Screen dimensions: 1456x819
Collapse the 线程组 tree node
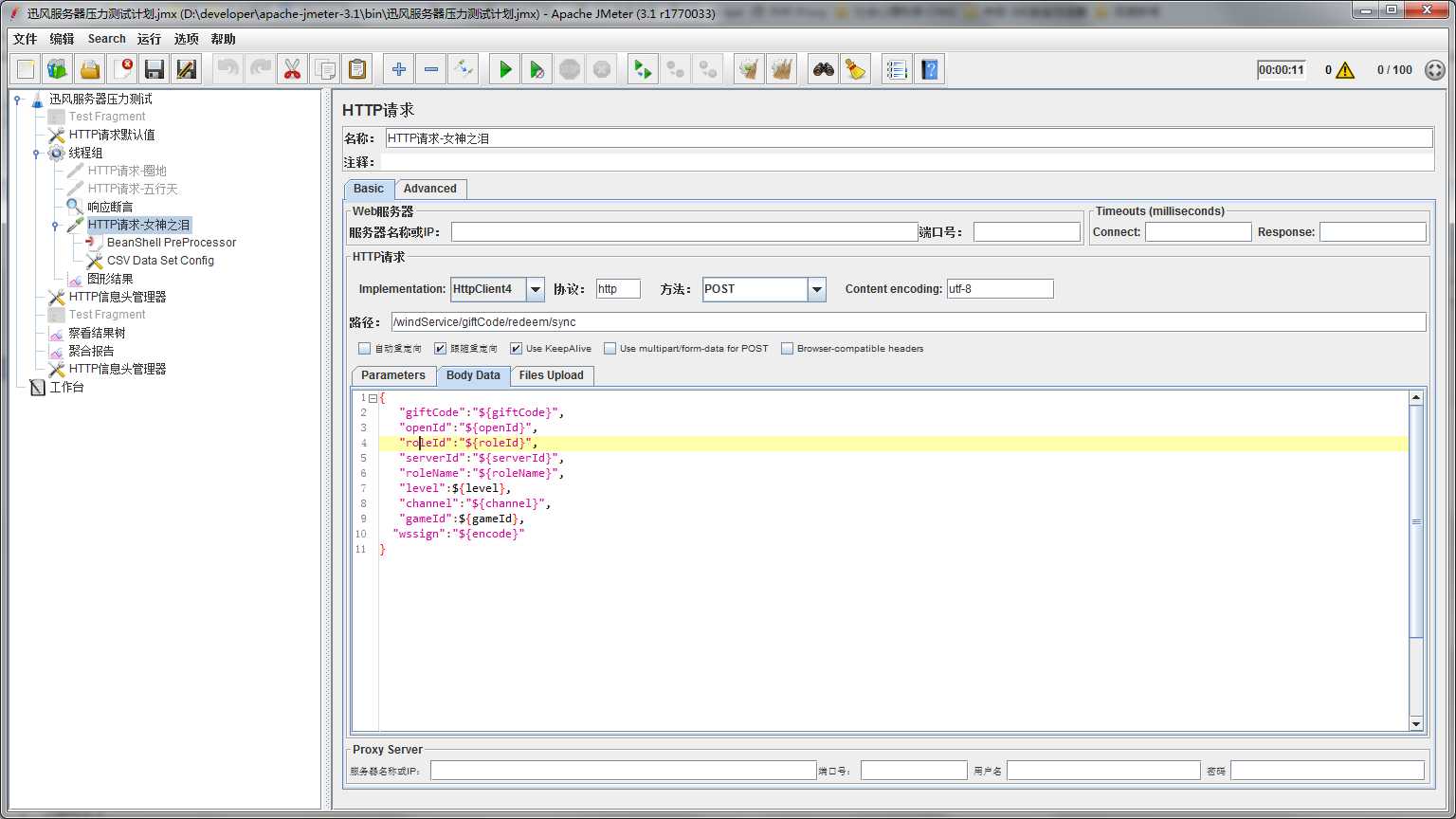36,154
